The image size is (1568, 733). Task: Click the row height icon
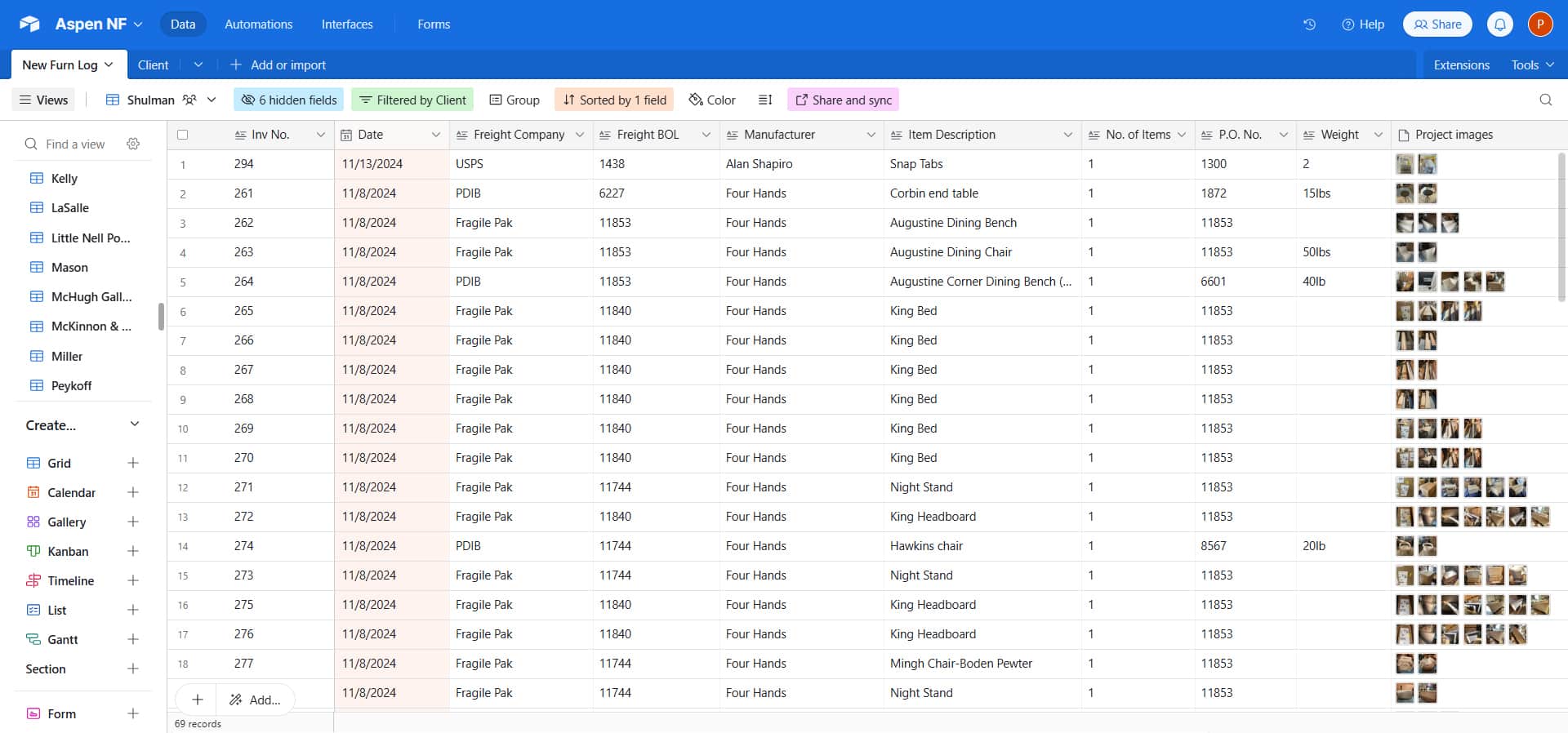coord(764,100)
